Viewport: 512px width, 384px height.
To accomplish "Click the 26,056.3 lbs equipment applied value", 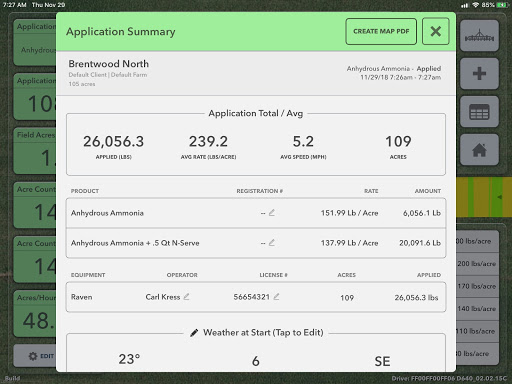I will pos(416,297).
